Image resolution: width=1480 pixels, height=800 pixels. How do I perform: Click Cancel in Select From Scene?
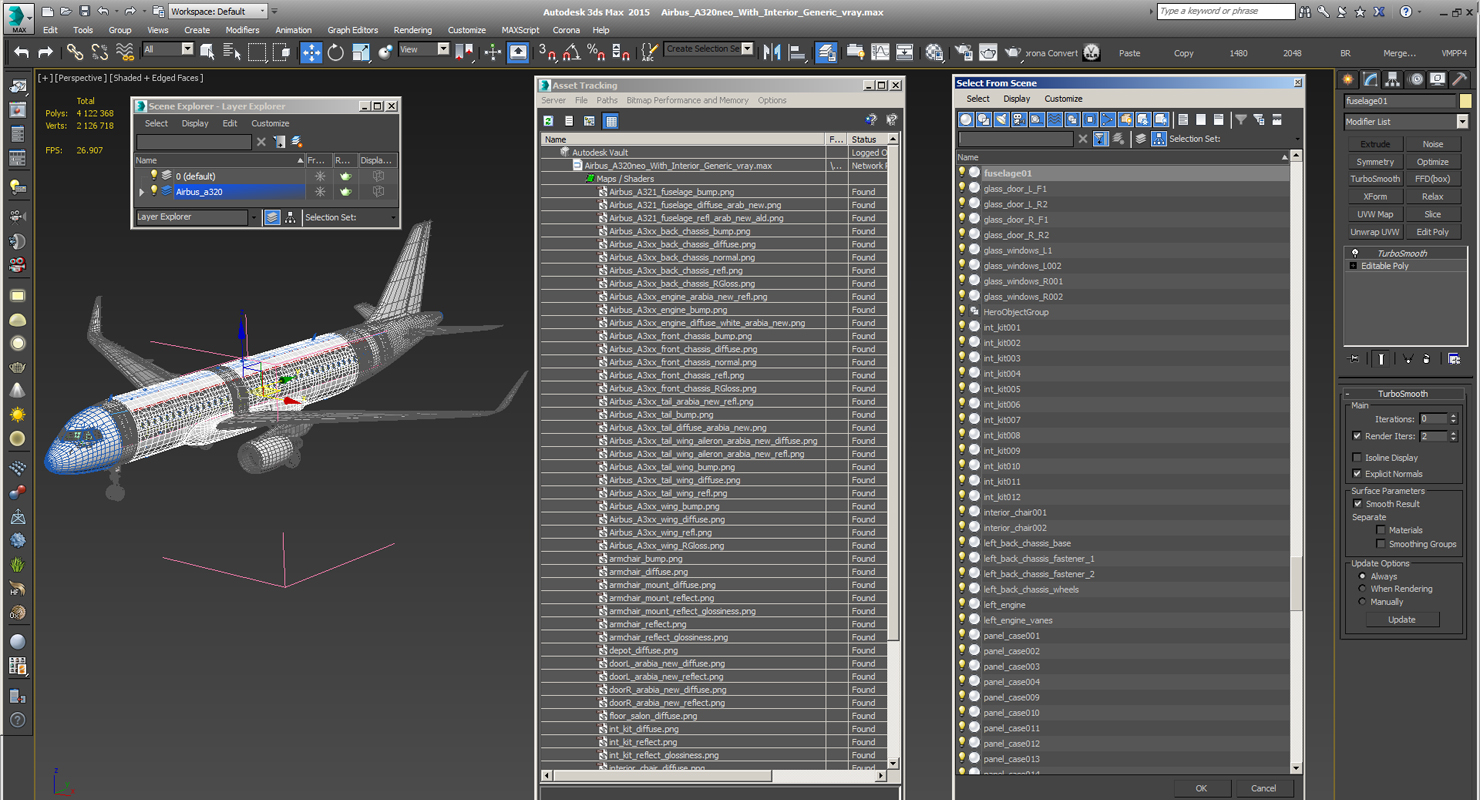(1263, 788)
